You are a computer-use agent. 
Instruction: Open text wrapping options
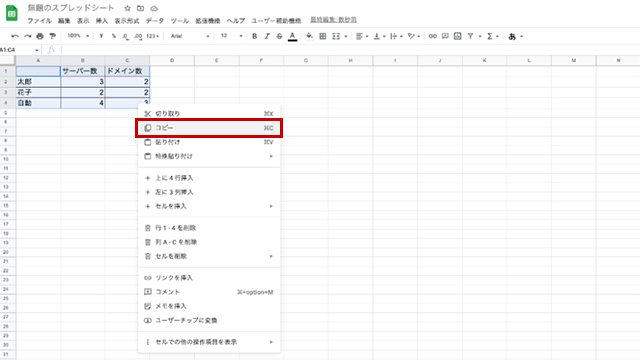[396, 36]
